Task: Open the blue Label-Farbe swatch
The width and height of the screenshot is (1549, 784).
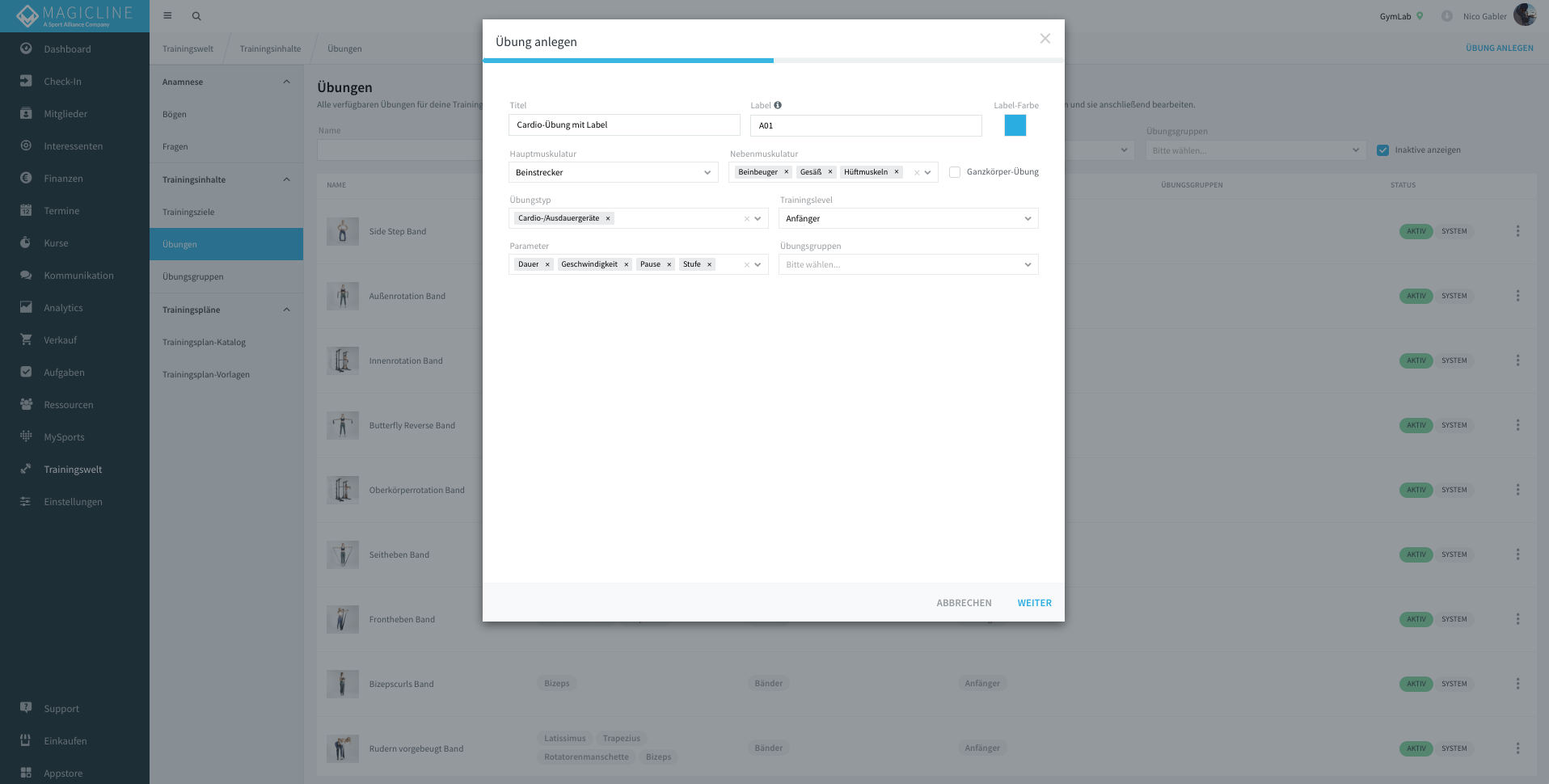Action: point(1015,125)
